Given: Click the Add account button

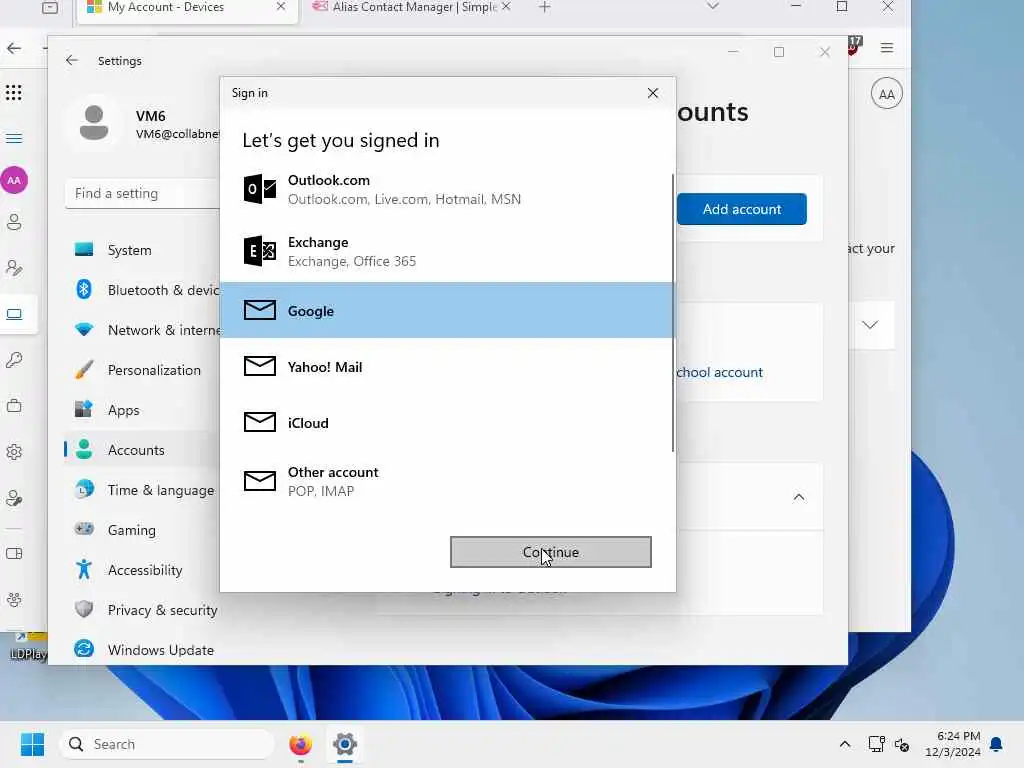Looking at the screenshot, I should pyautogui.click(x=741, y=209).
